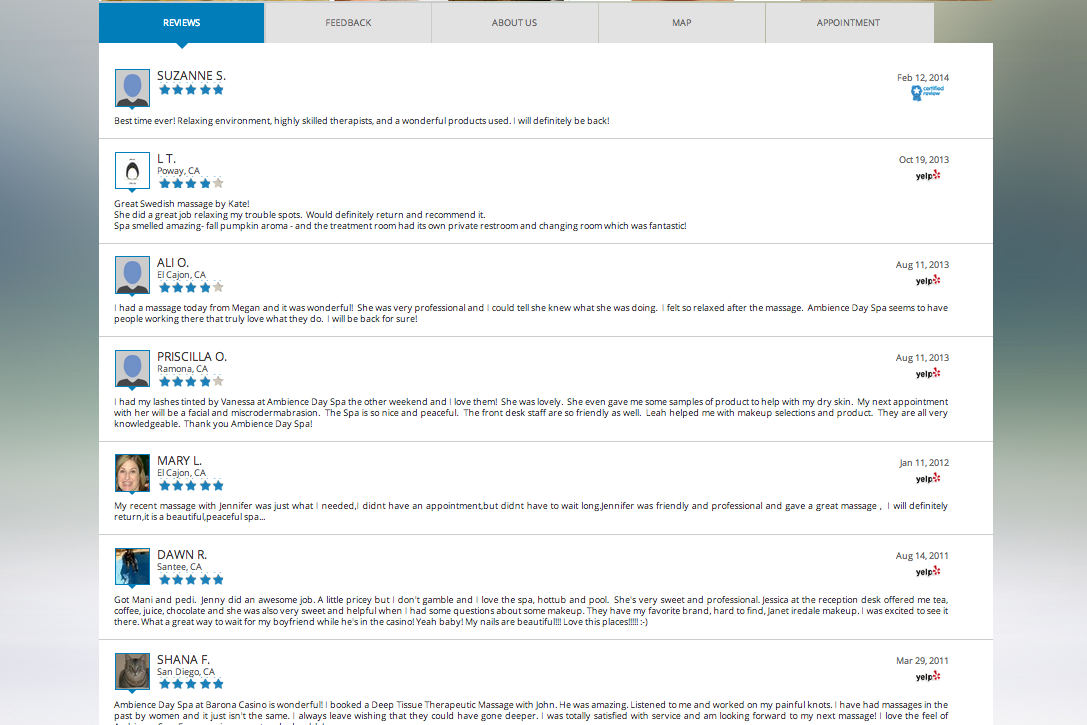This screenshot has height=725, width=1087.
Task: Click Ali O.'s location El Cajon, CA
Action: (x=182, y=274)
